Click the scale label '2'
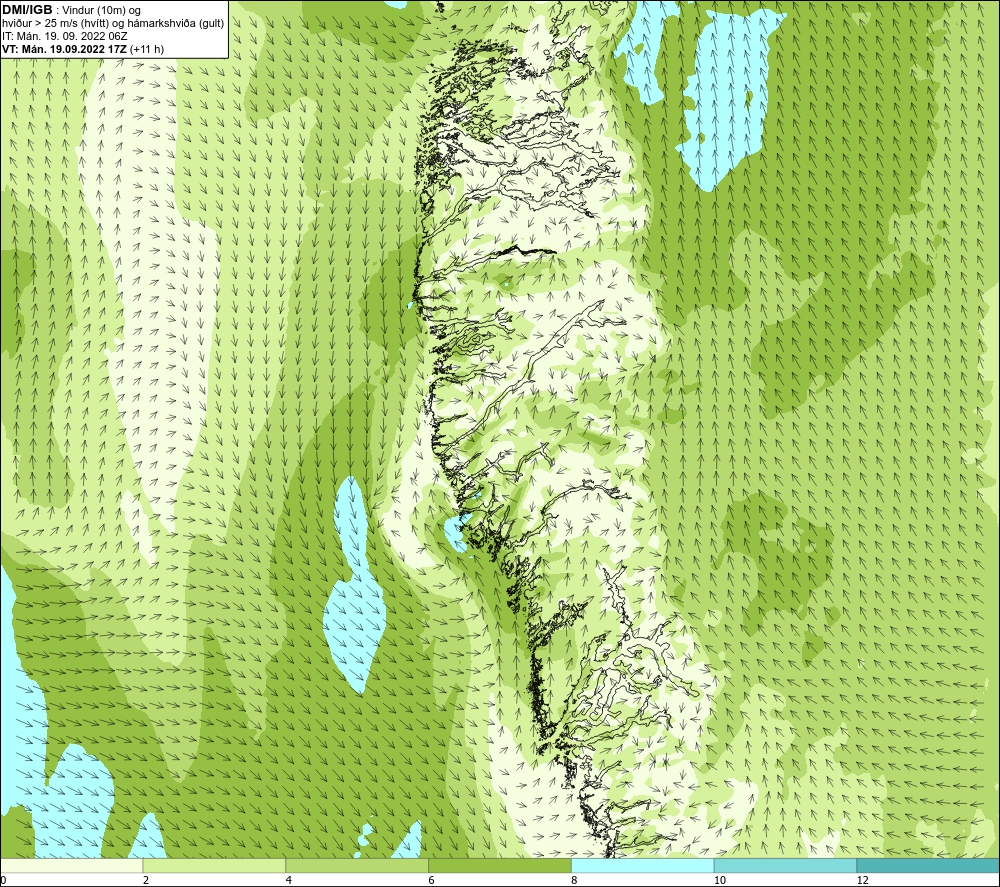1000x887 pixels. click(146, 880)
